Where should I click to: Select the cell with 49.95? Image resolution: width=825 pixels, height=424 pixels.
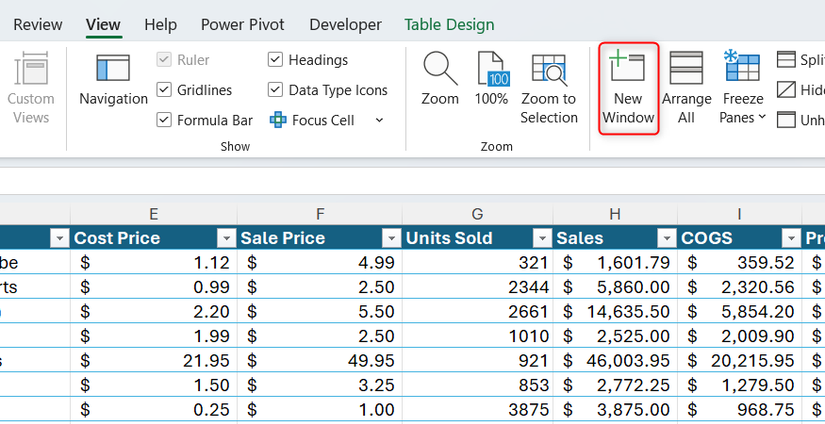(x=320, y=360)
